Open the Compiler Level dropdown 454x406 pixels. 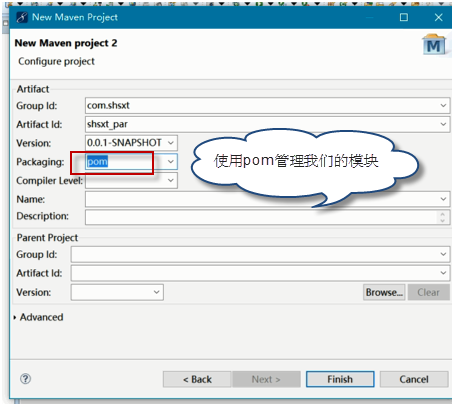click(x=171, y=180)
